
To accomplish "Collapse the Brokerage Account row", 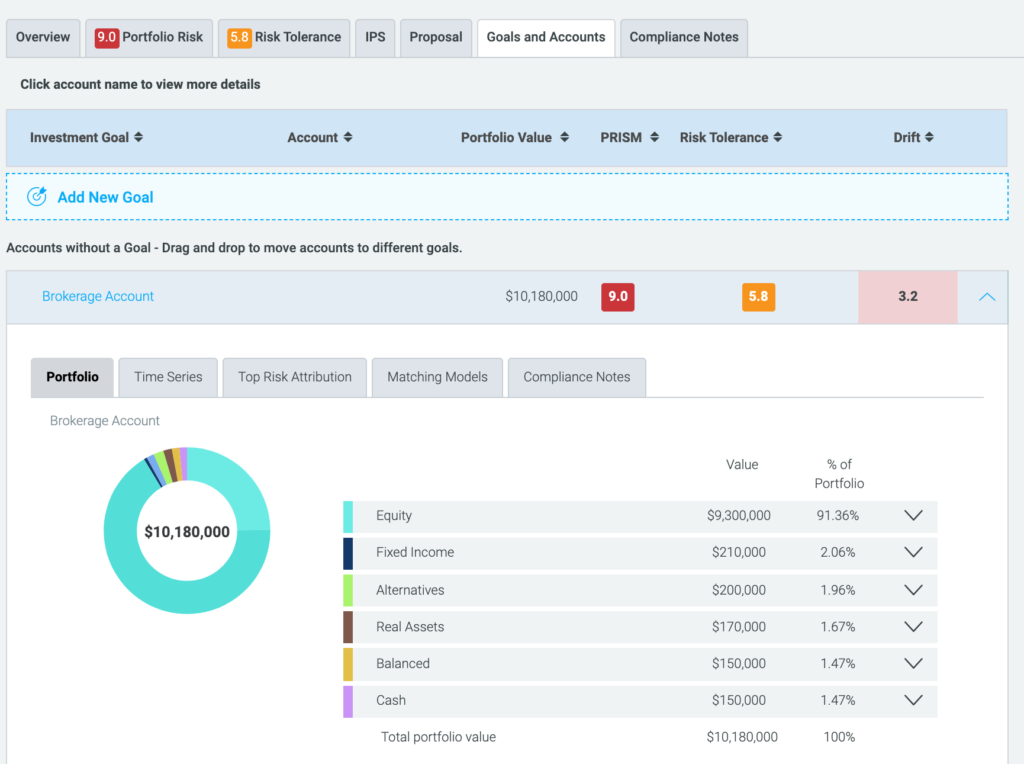I will click(986, 297).
